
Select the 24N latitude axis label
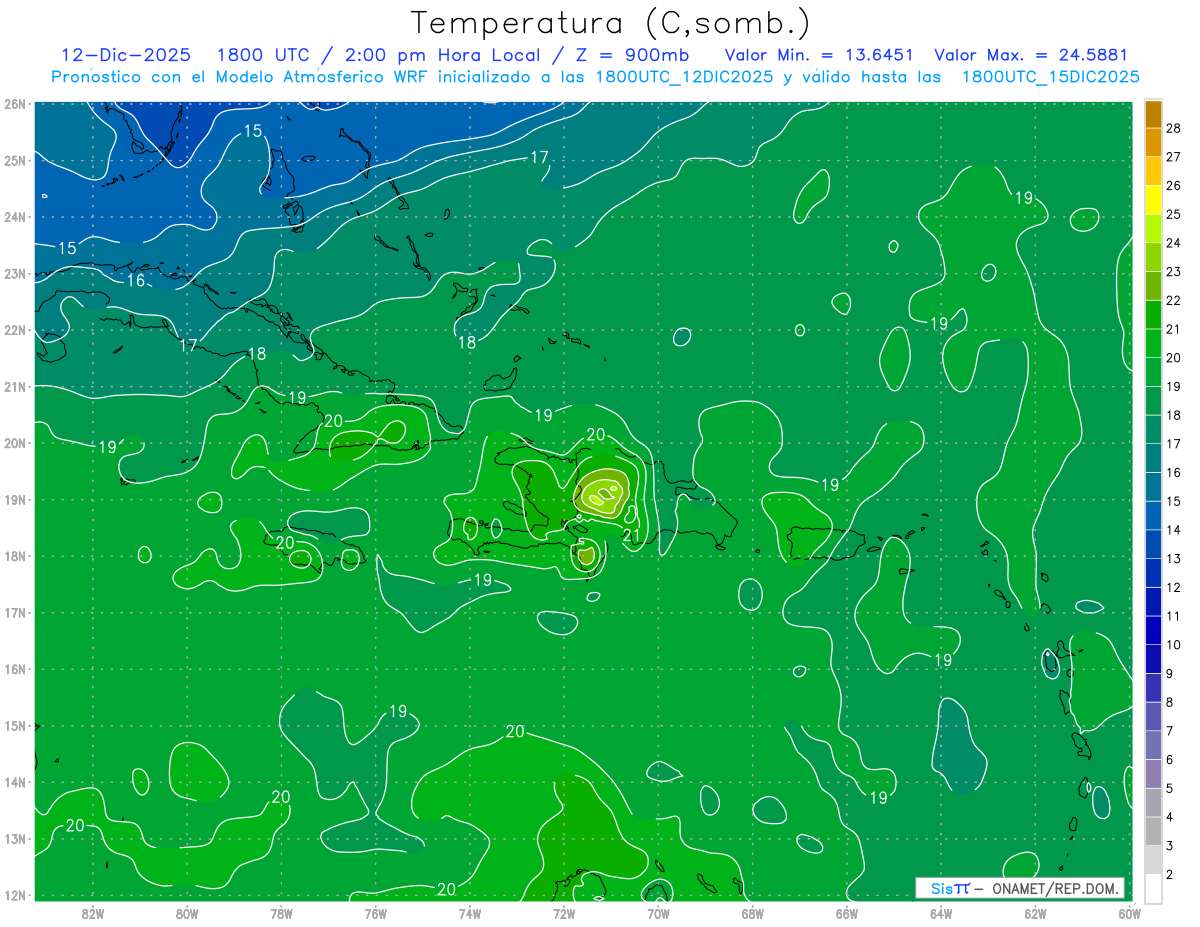tap(15, 217)
